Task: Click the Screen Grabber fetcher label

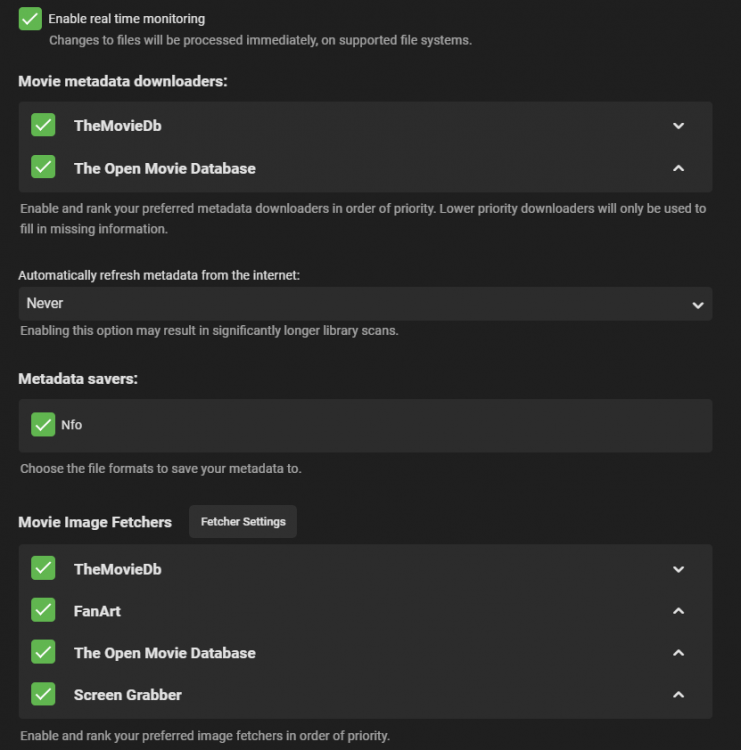Action: [127, 694]
